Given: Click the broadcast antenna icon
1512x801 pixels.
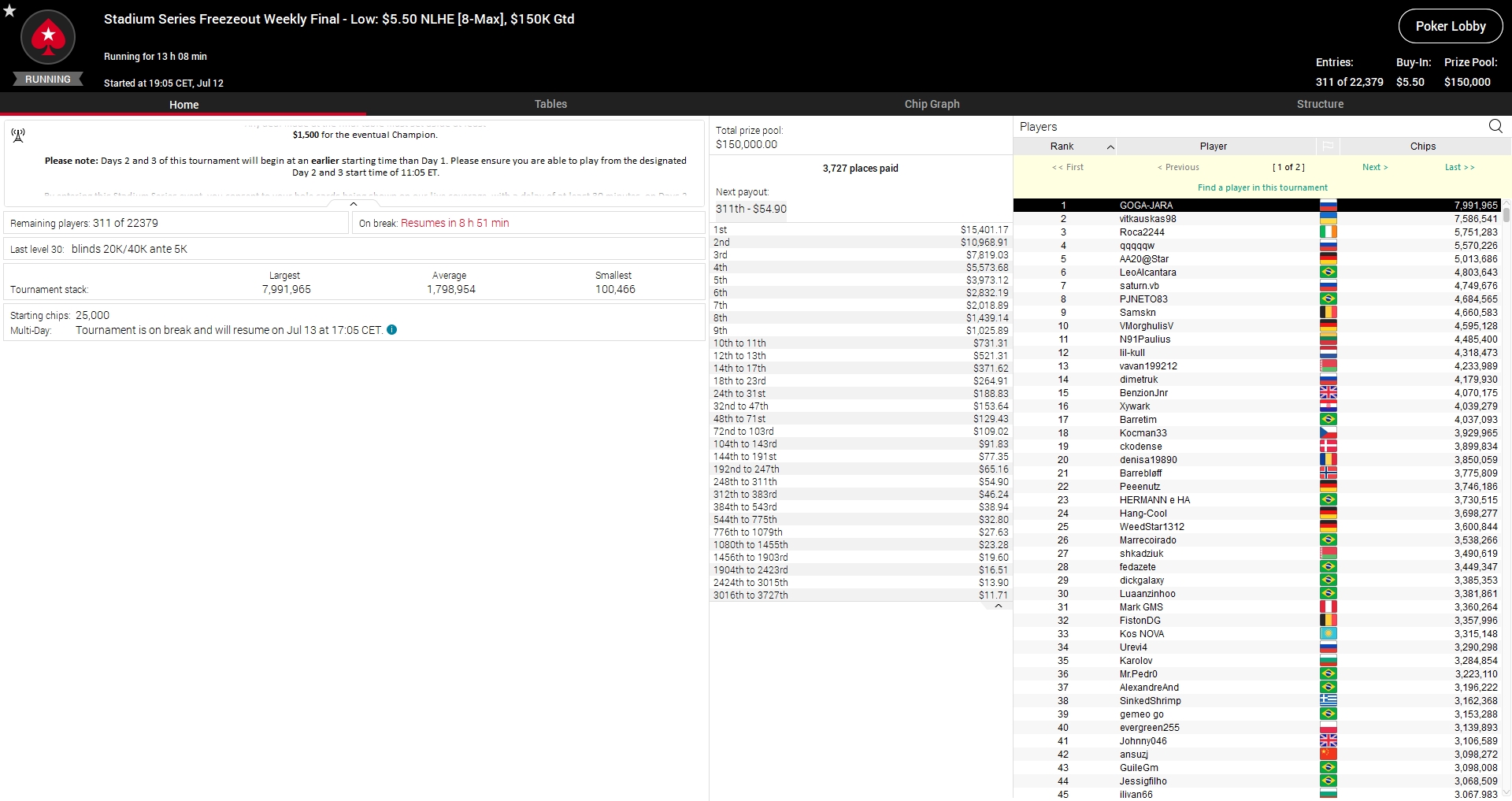Looking at the screenshot, I should (18, 135).
